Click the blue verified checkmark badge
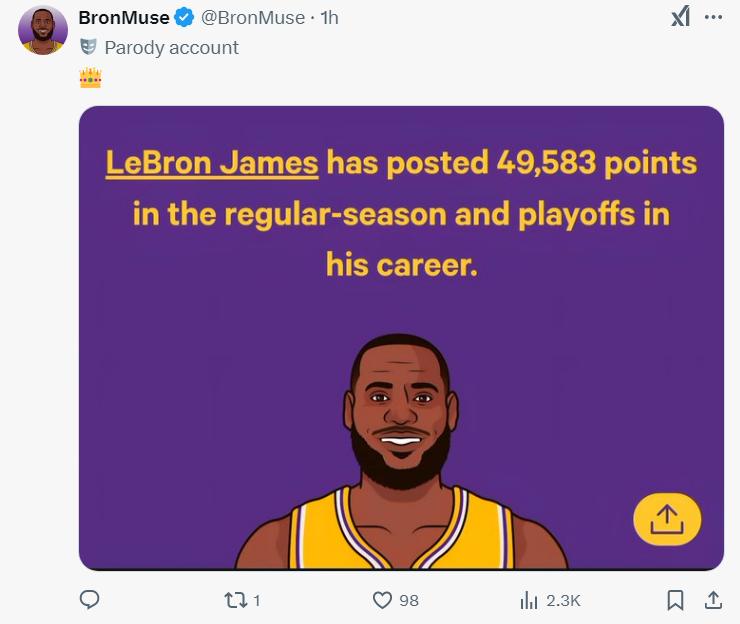Viewport: 740px width, 624px height. coord(184,17)
